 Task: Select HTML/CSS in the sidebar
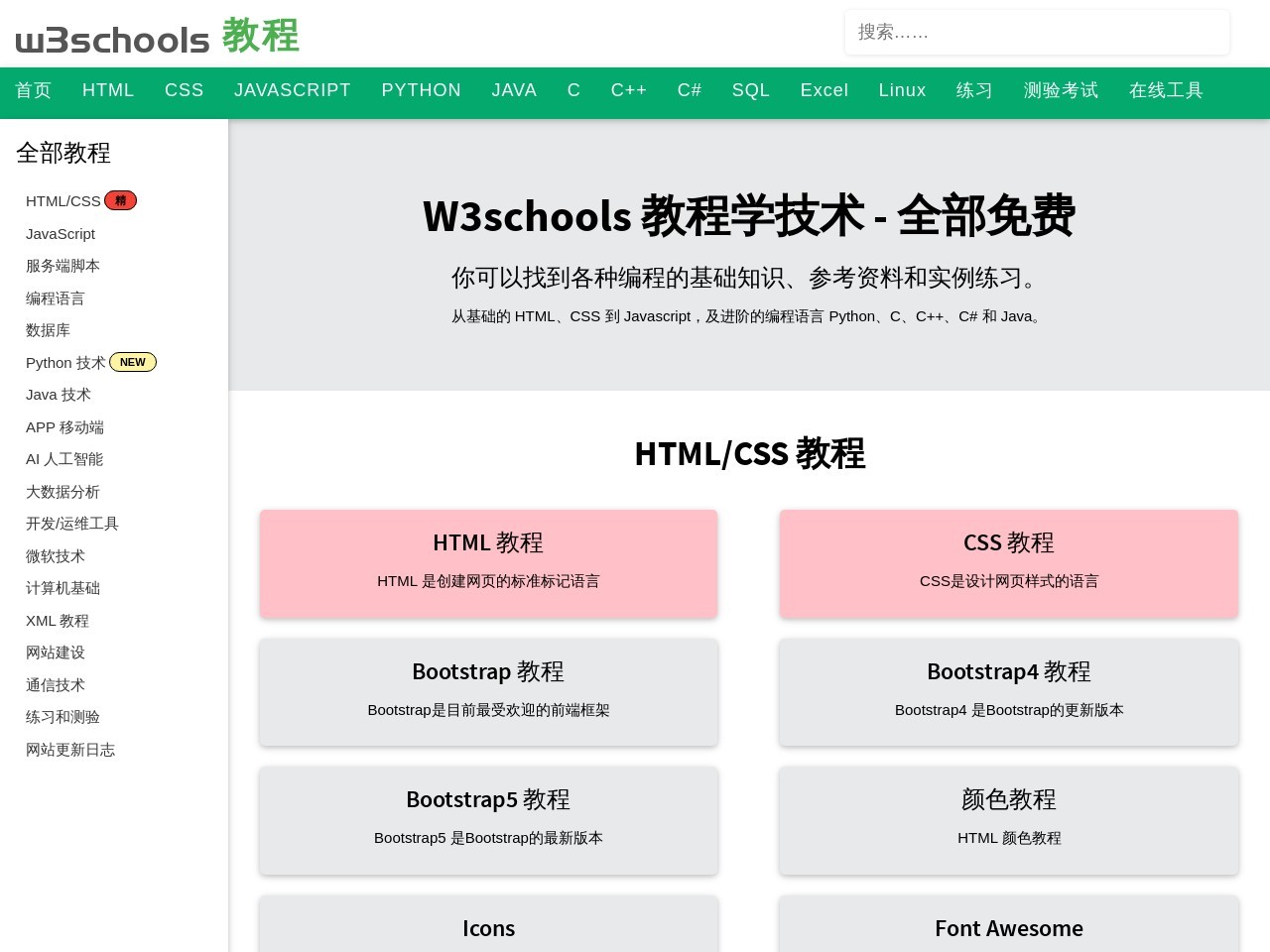[63, 201]
